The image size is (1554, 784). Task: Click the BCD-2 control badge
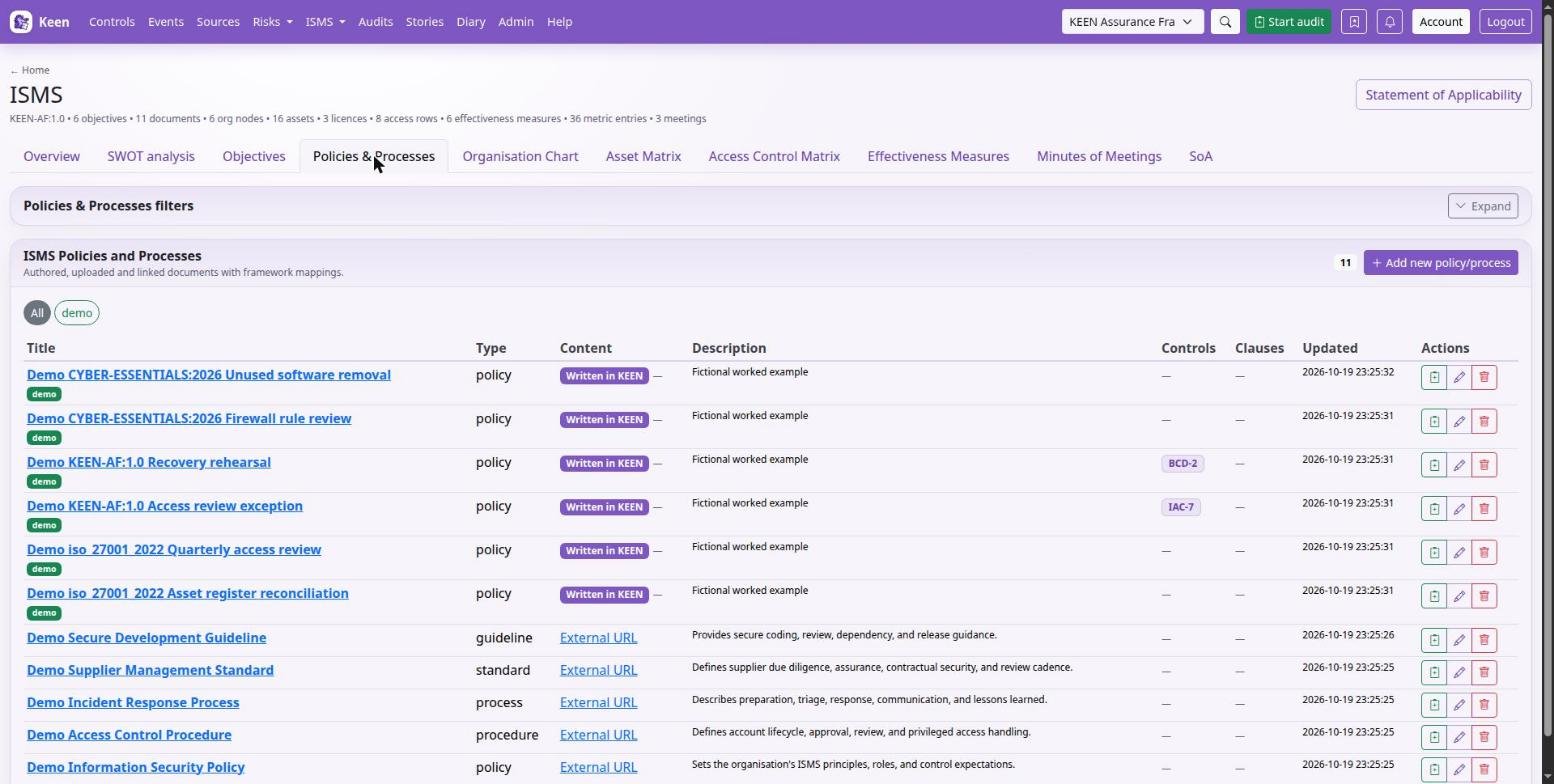click(1182, 463)
